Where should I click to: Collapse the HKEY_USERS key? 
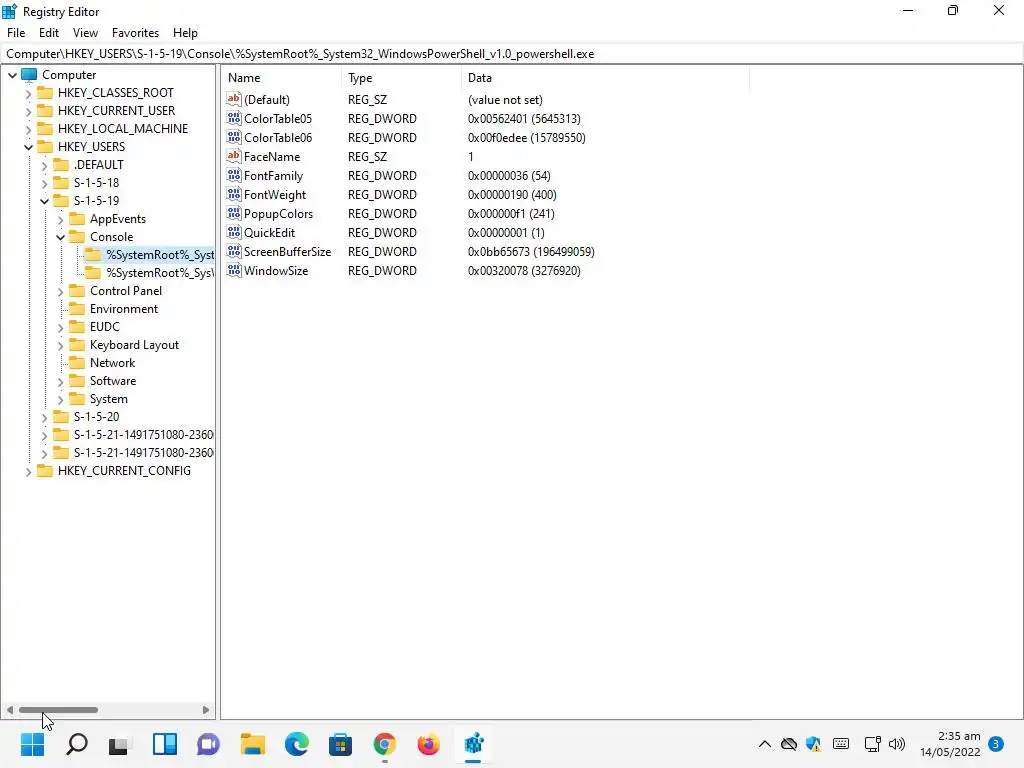tap(28, 147)
